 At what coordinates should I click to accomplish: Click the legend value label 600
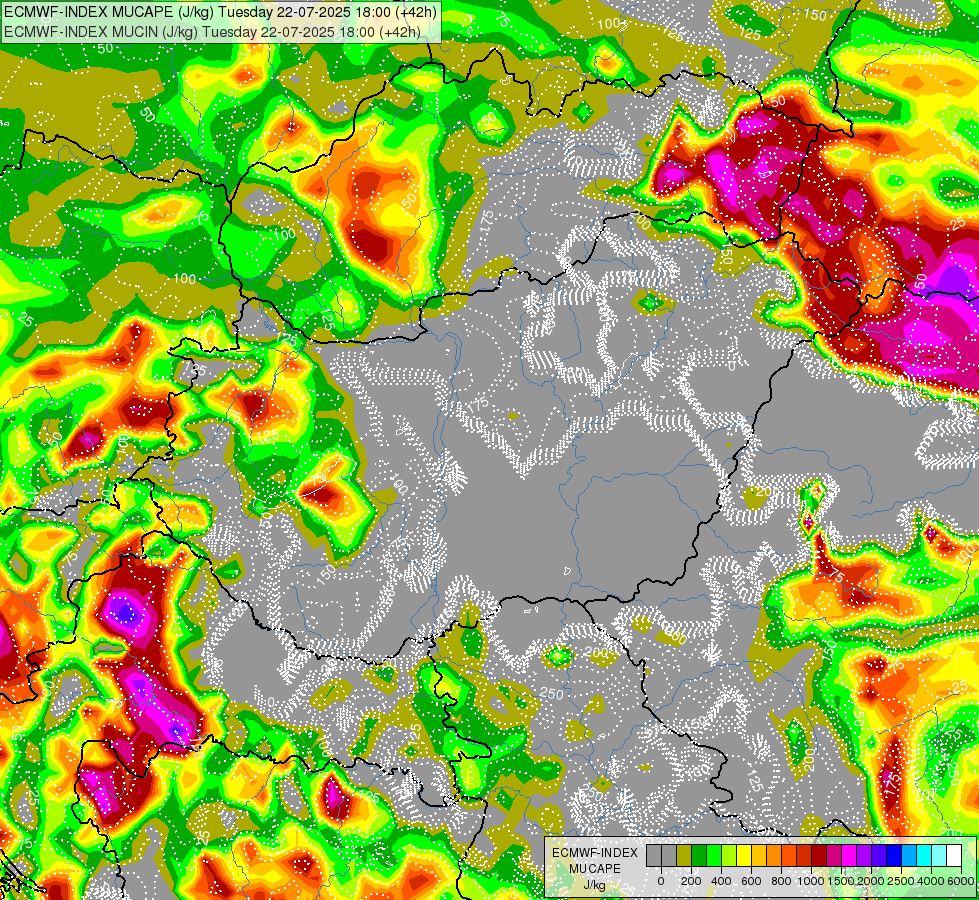pos(751,881)
